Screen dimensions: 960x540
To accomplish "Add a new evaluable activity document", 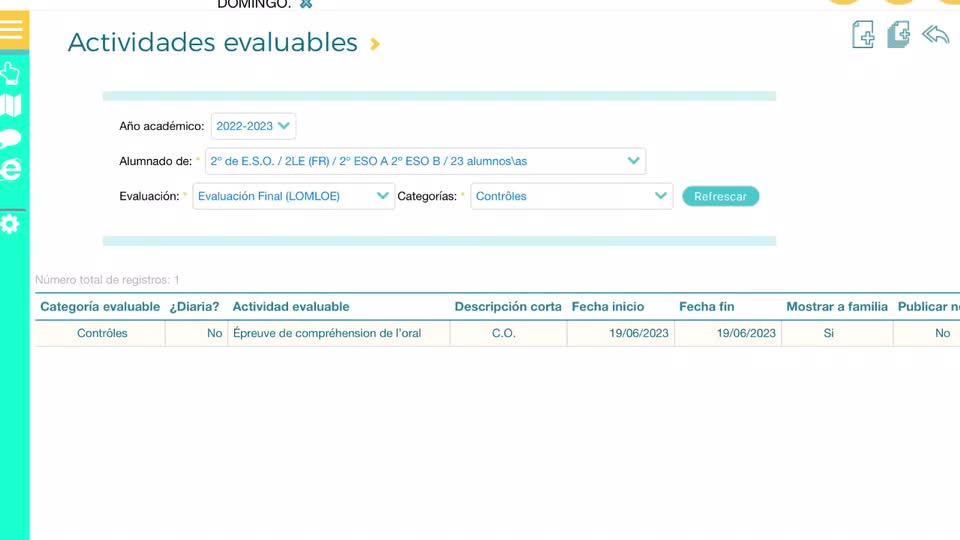I will 863,34.
